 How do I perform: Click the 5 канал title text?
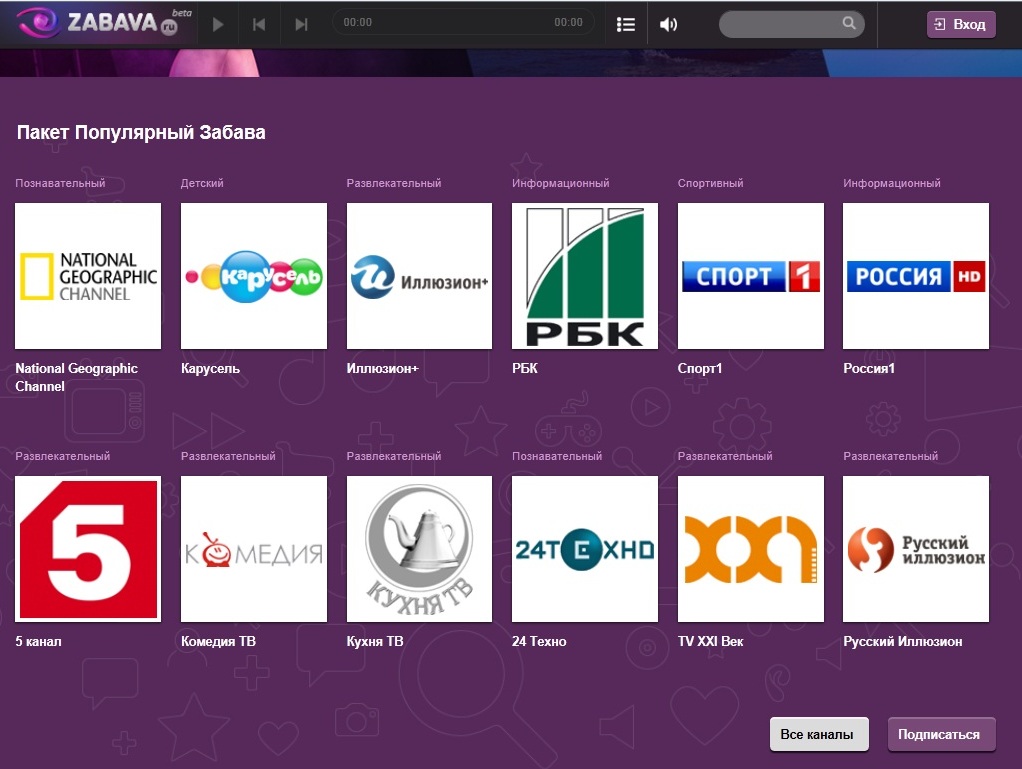coord(38,642)
